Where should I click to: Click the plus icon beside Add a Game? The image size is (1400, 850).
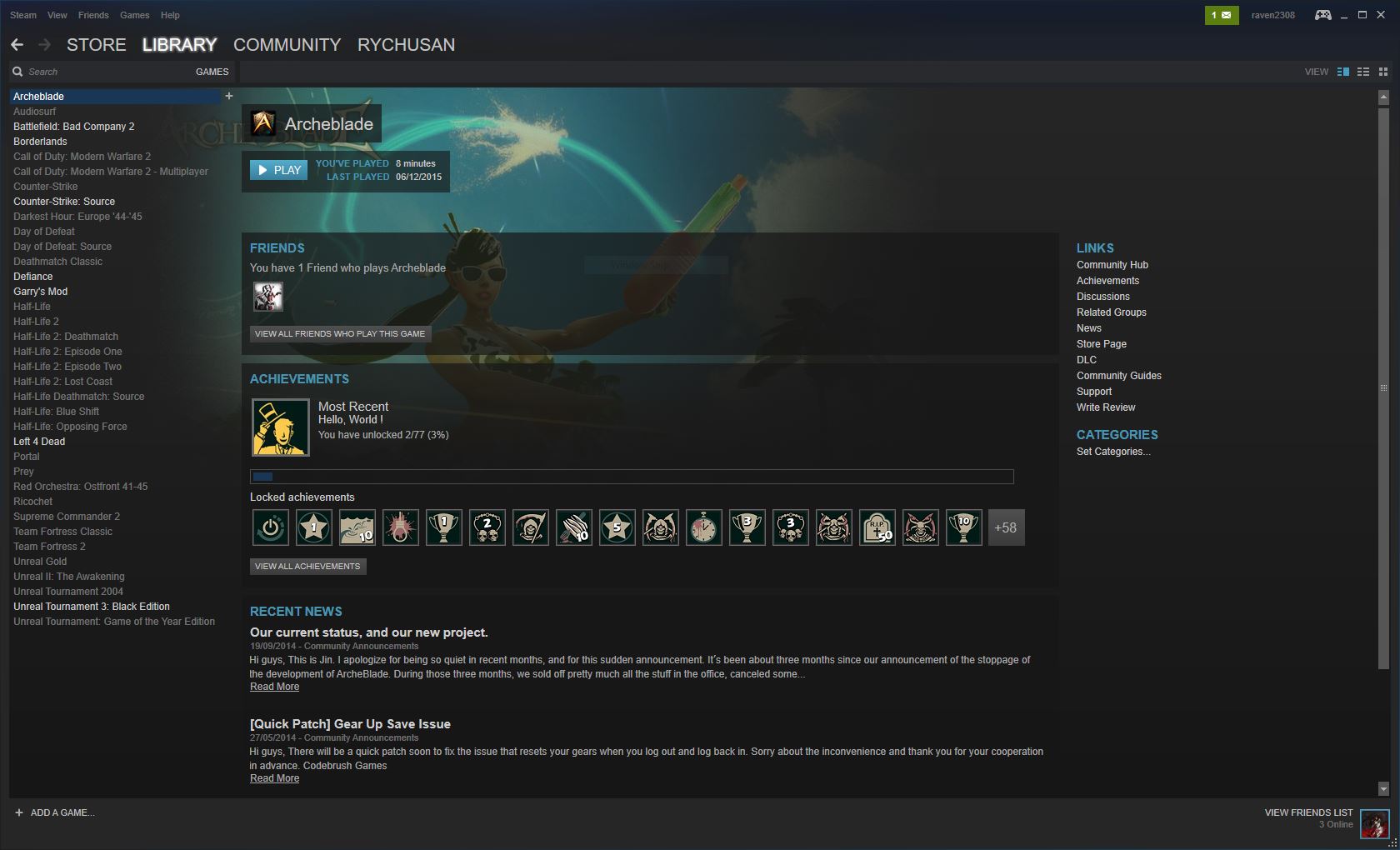(19, 812)
